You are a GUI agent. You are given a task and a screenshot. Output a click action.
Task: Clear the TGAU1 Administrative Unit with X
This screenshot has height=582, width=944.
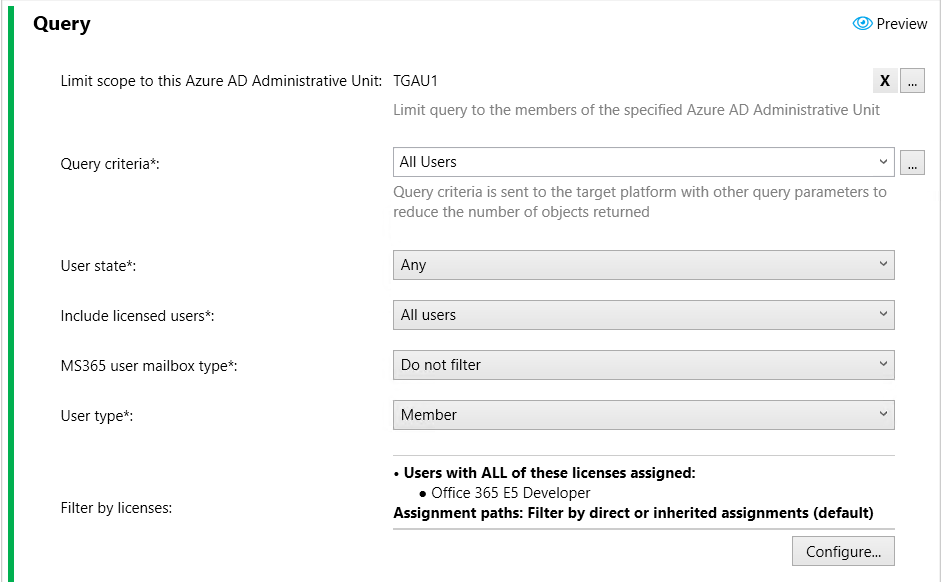click(885, 81)
